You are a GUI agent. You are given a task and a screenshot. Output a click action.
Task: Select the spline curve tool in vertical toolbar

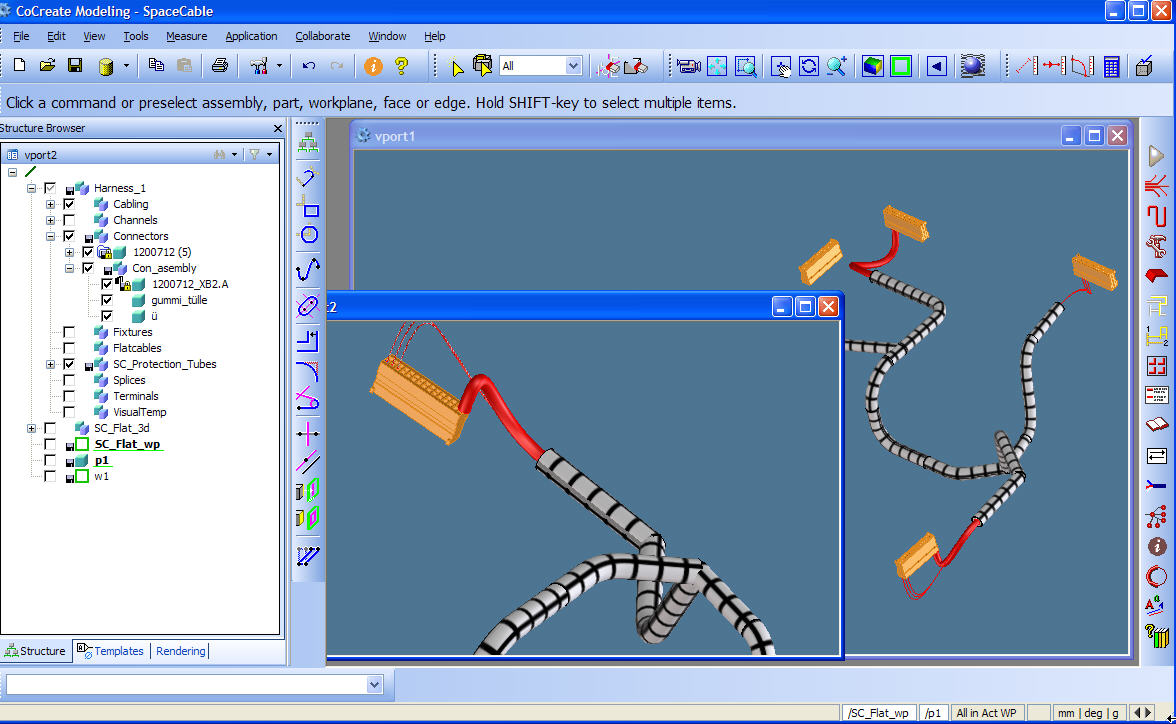pos(309,268)
